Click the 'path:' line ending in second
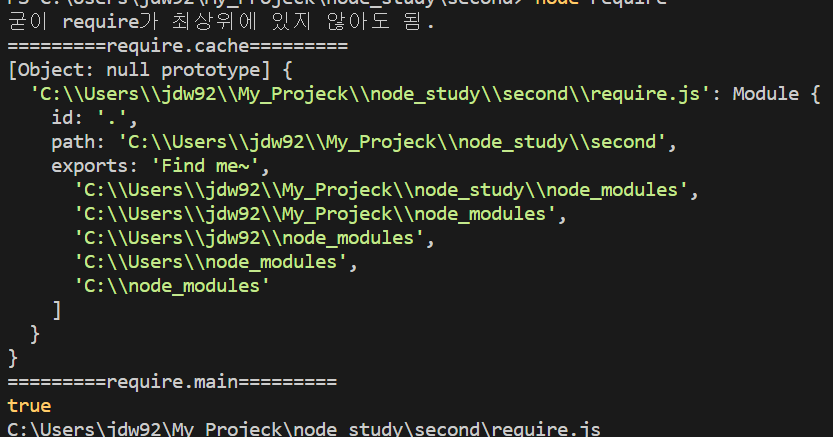 click(364, 142)
